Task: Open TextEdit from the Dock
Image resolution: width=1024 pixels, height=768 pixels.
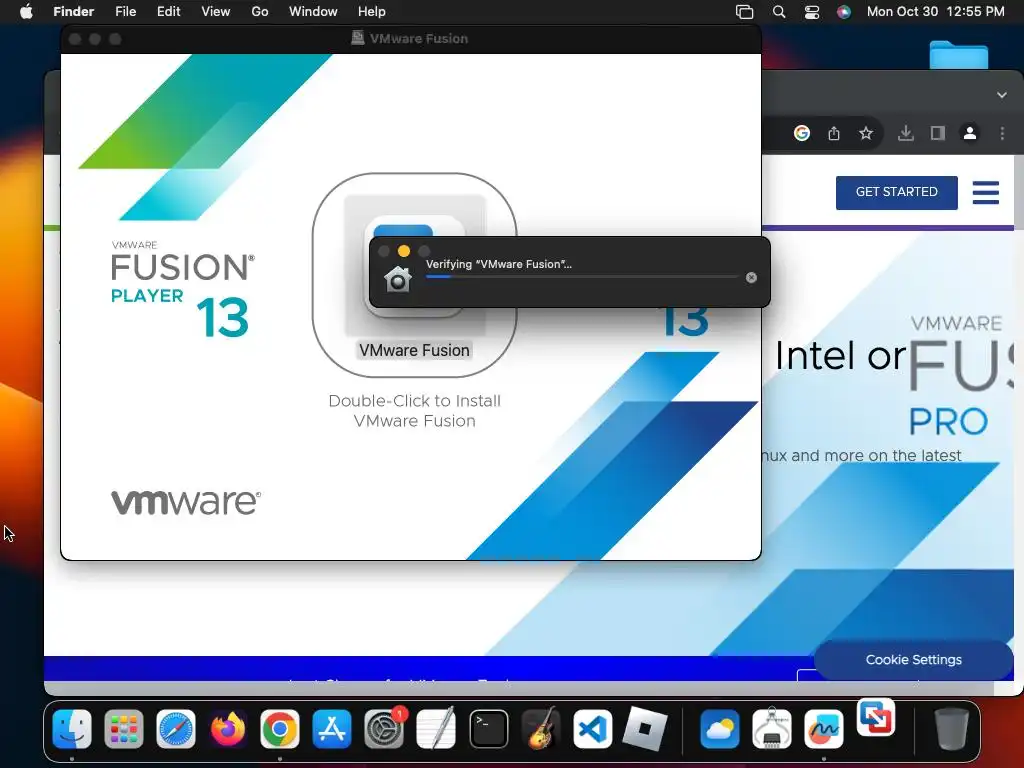Action: [x=436, y=728]
